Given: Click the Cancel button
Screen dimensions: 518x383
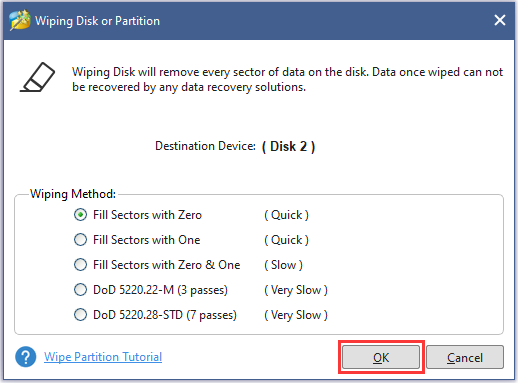Looking at the screenshot, I should (x=465, y=357).
